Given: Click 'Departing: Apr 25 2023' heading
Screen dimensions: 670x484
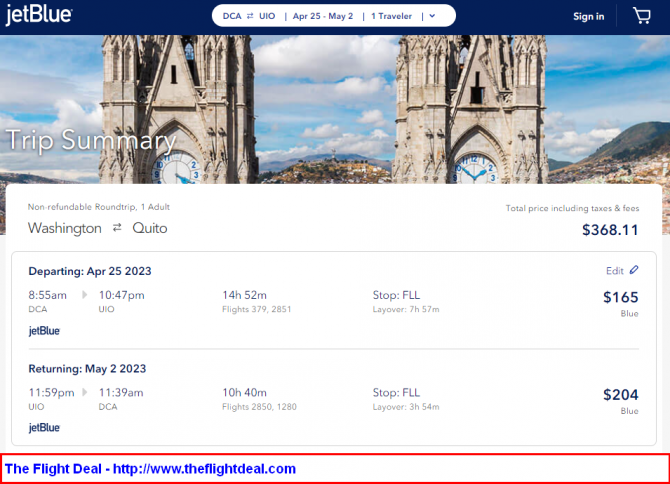Looking at the screenshot, I should 90,271.
